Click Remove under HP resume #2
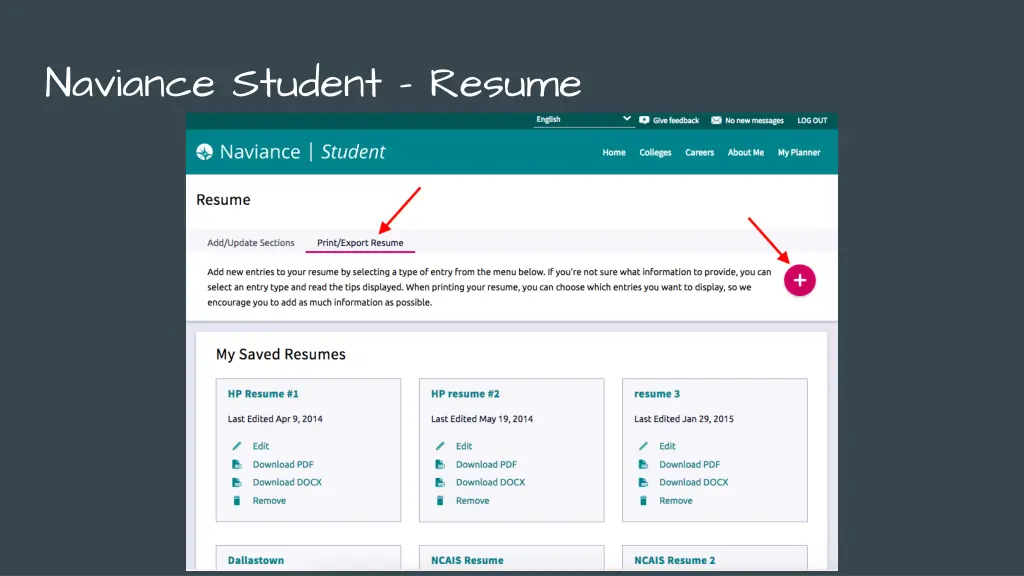The width and height of the screenshot is (1024, 576). pos(472,500)
